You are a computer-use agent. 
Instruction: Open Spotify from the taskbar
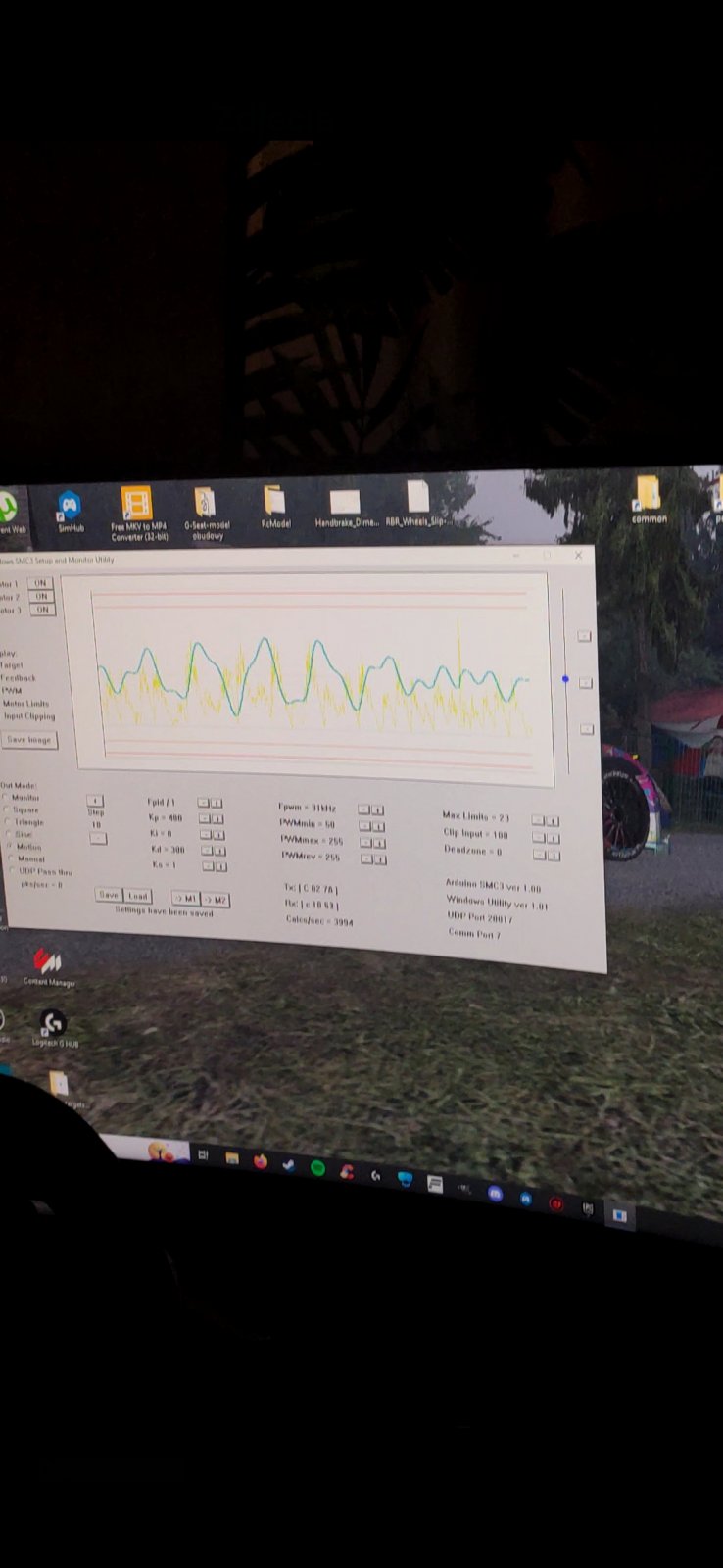pyautogui.click(x=317, y=1167)
